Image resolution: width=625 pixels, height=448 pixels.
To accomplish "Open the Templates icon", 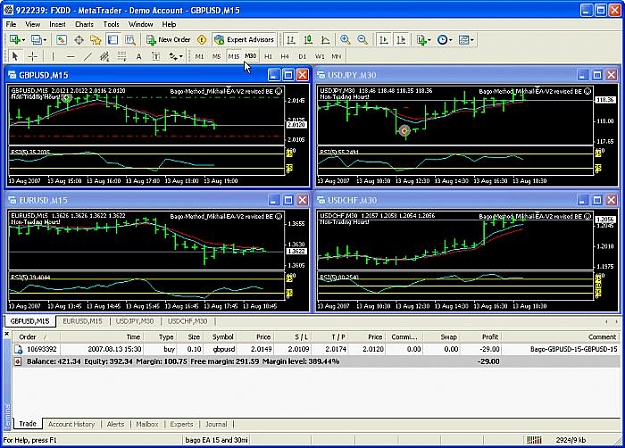I will [x=464, y=40].
